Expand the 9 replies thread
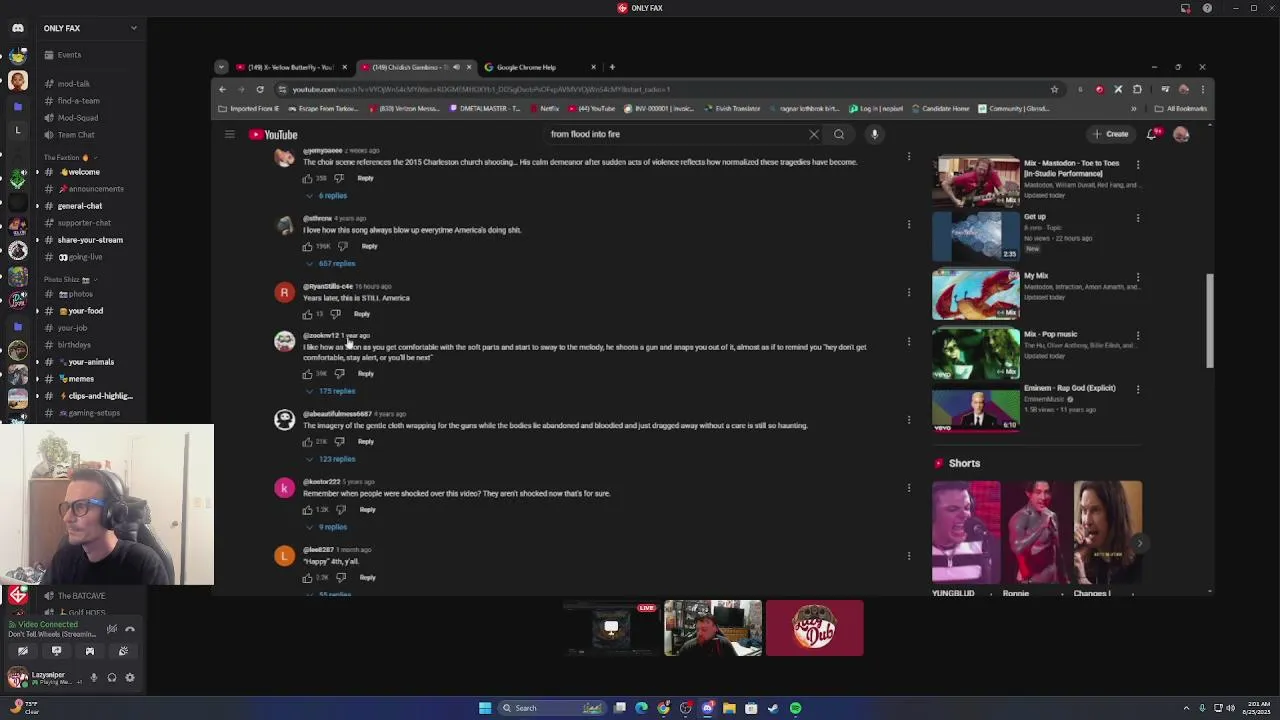This screenshot has height=720, width=1280. pos(326,527)
